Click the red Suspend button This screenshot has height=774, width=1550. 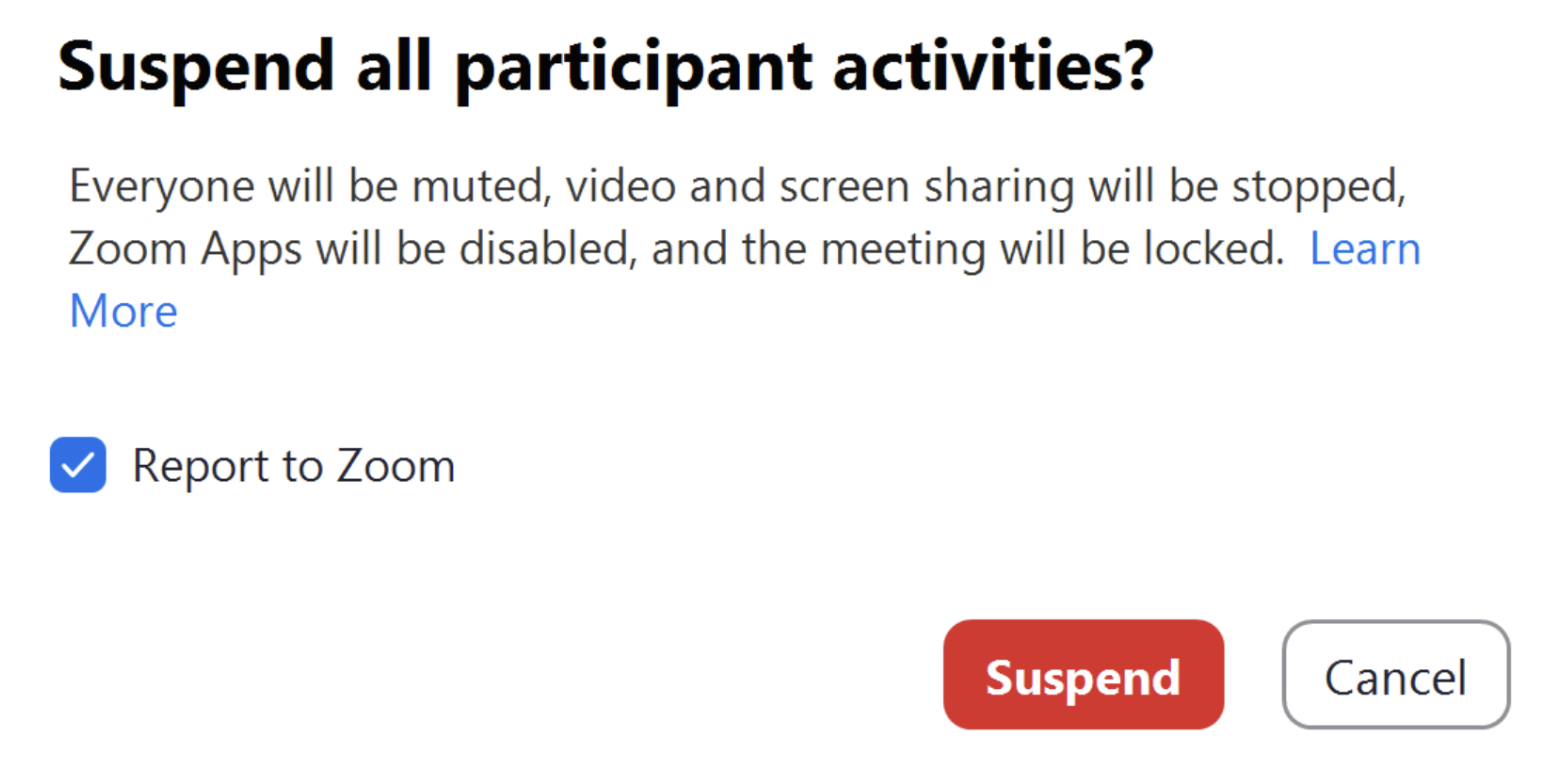[x=1083, y=675]
